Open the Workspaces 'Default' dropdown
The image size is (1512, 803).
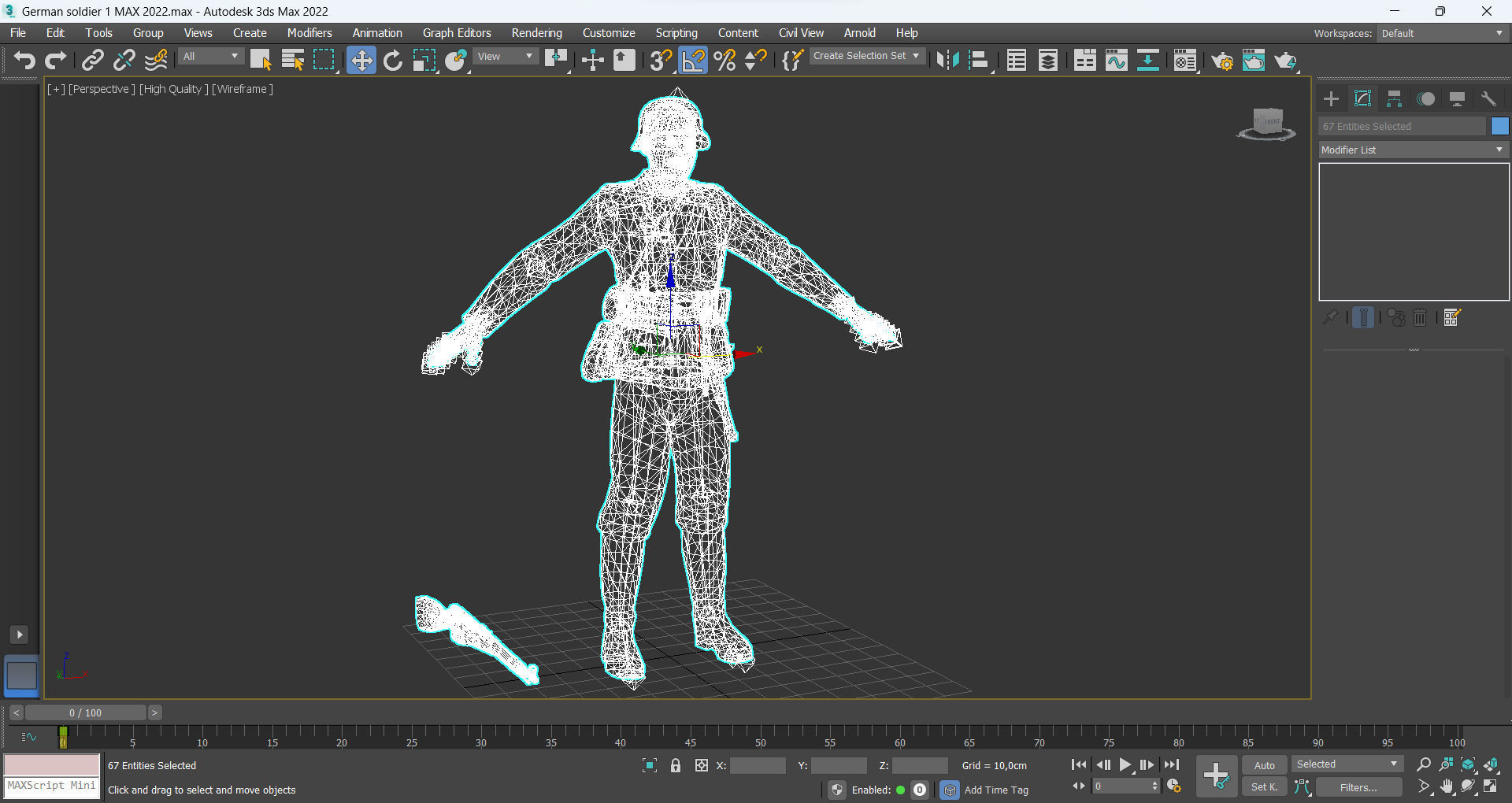point(1443,33)
